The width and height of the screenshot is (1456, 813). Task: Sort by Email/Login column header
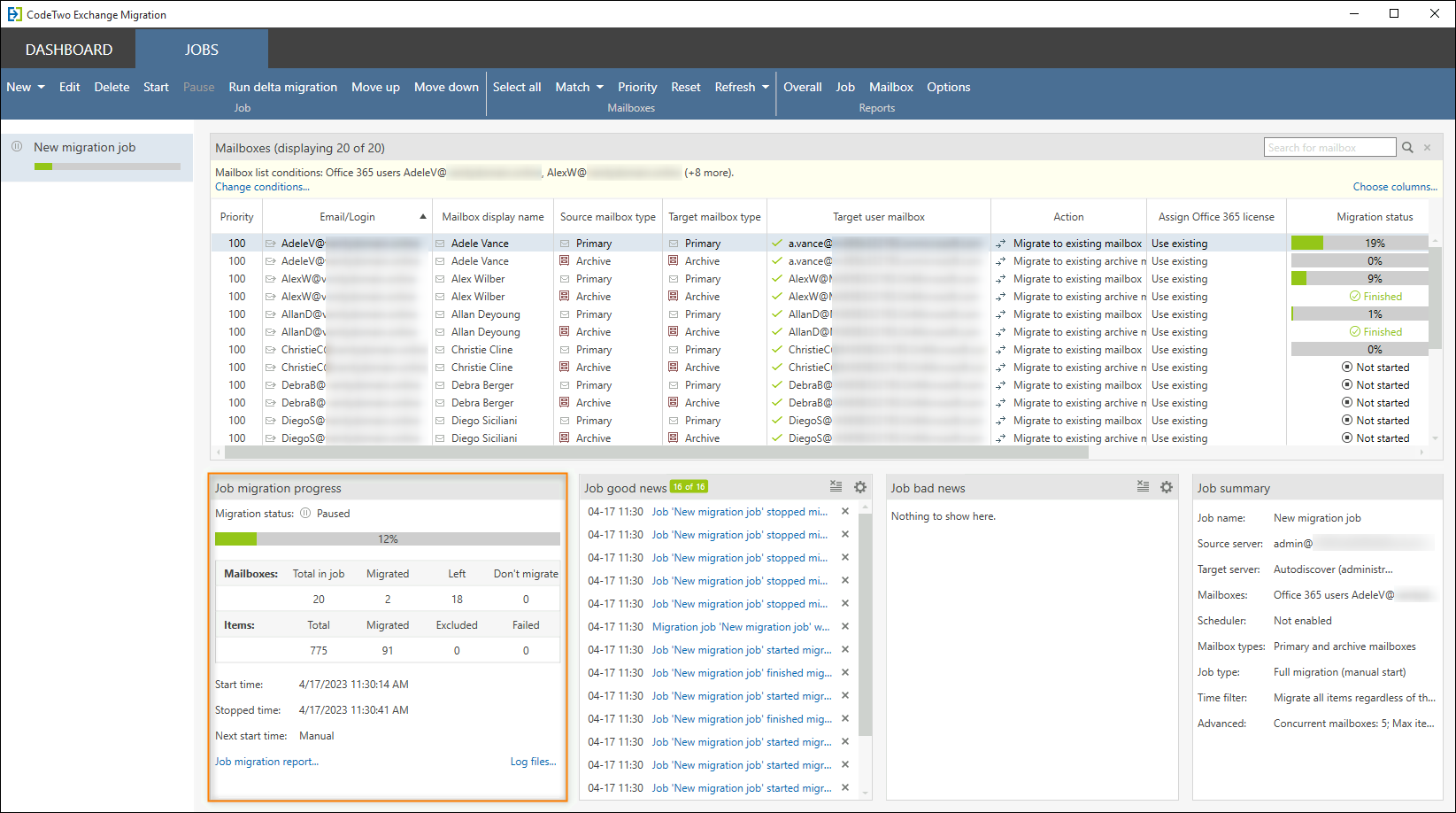tap(347, 216)
